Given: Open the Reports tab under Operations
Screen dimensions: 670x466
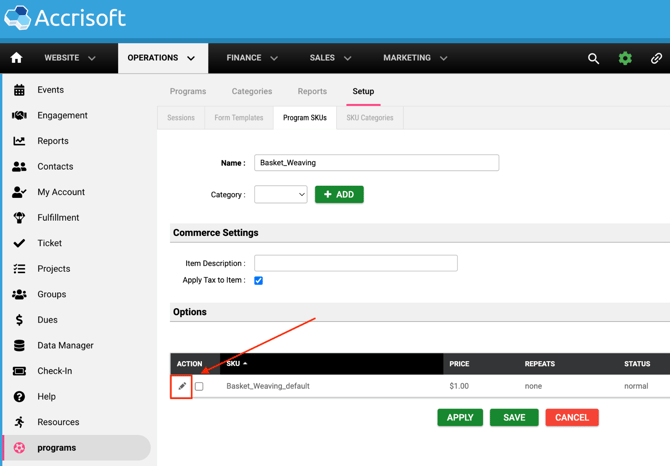Looking at the screenshot, I should pyautogui.click(x=312, y=91).
